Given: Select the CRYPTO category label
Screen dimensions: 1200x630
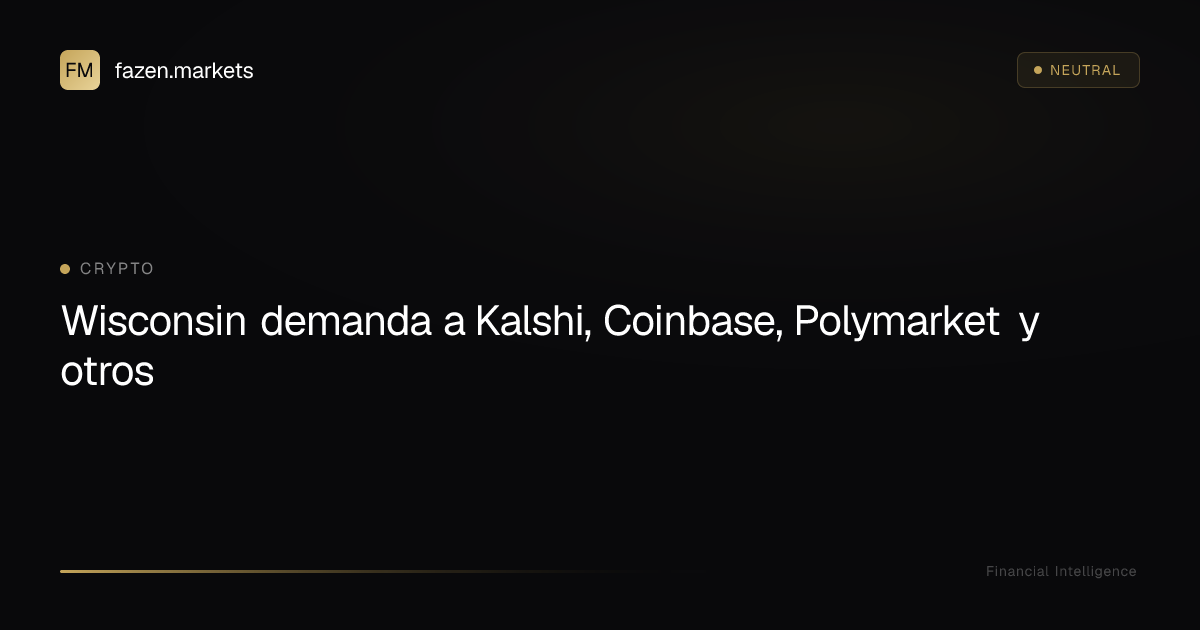Looking at the screenshot, I should (x=117, y=269).
